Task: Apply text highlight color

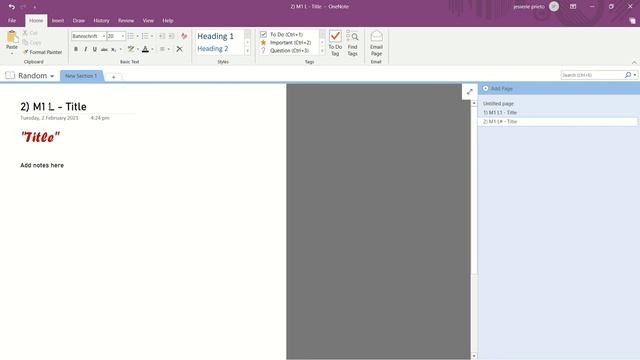Action: pos(131,49)
